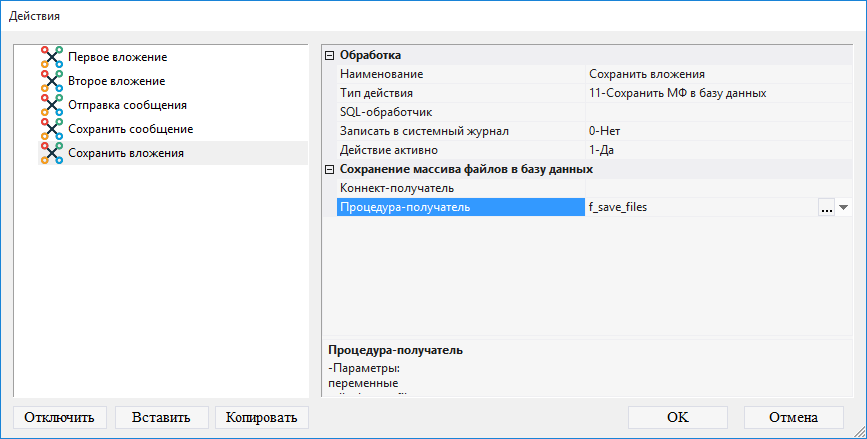Select Отправка сообщения in the action list

tap(127, 105)
